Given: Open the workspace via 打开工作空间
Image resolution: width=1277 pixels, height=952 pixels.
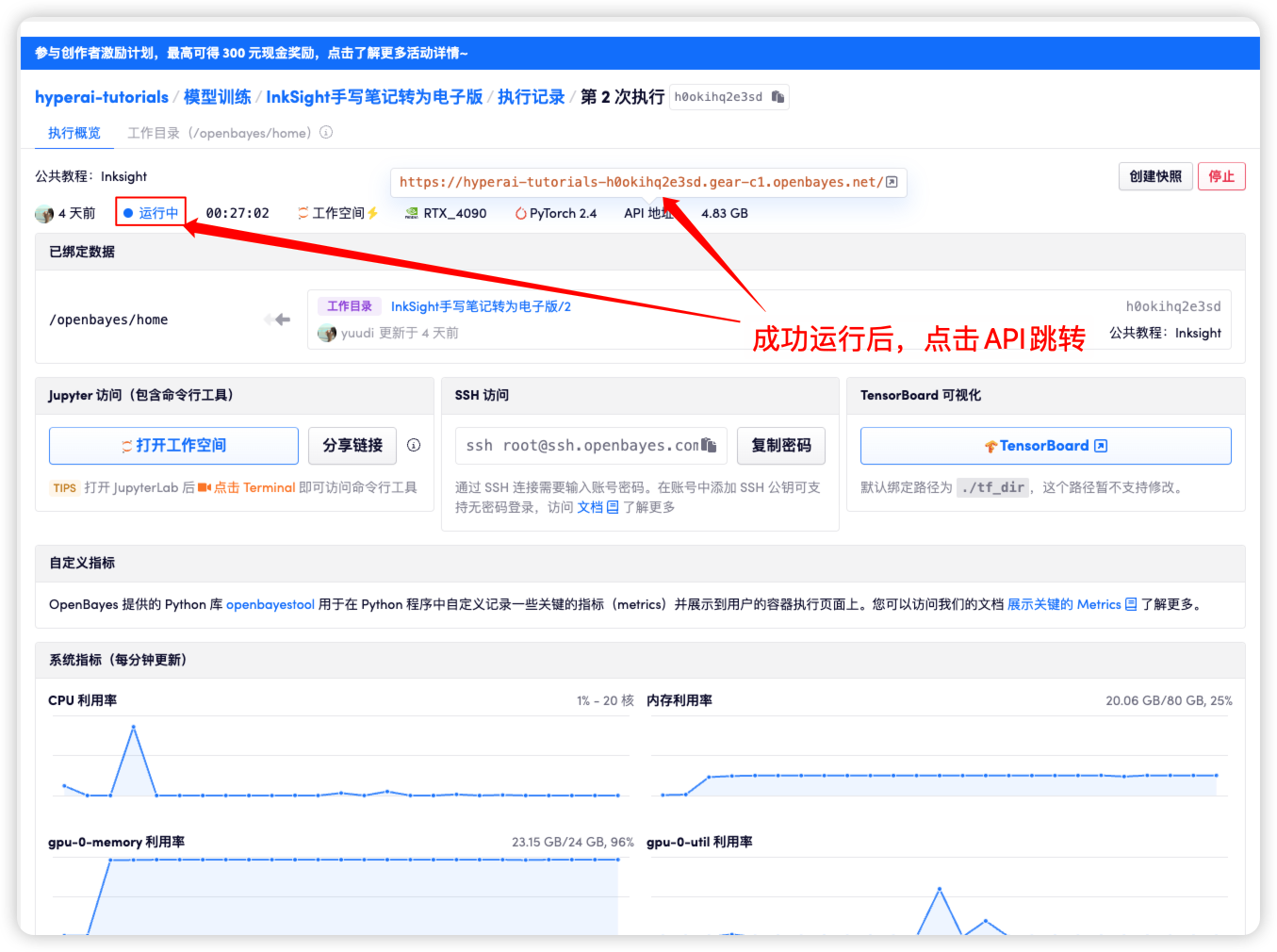Looking at the screenshot, I should [173, 446].
